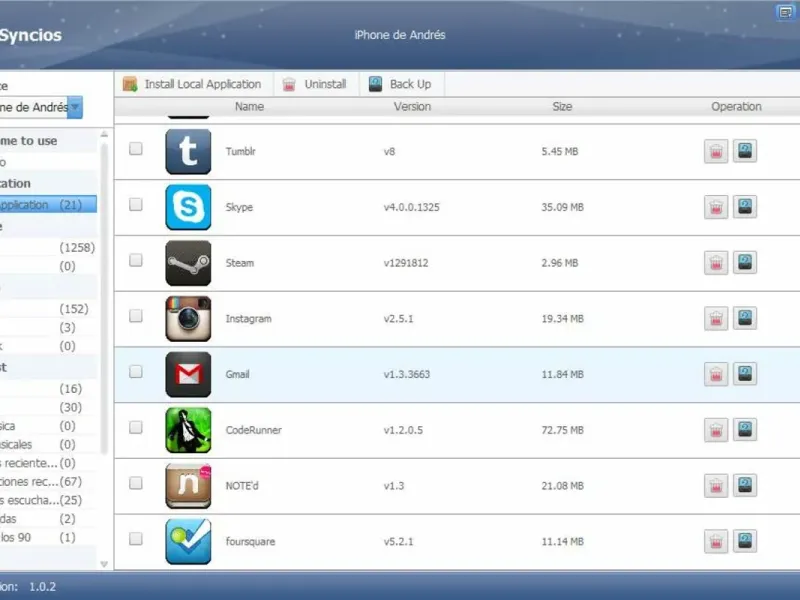Tick the Steam checkbox
This screenshot has height=600, width=800.
coord(136,260)
